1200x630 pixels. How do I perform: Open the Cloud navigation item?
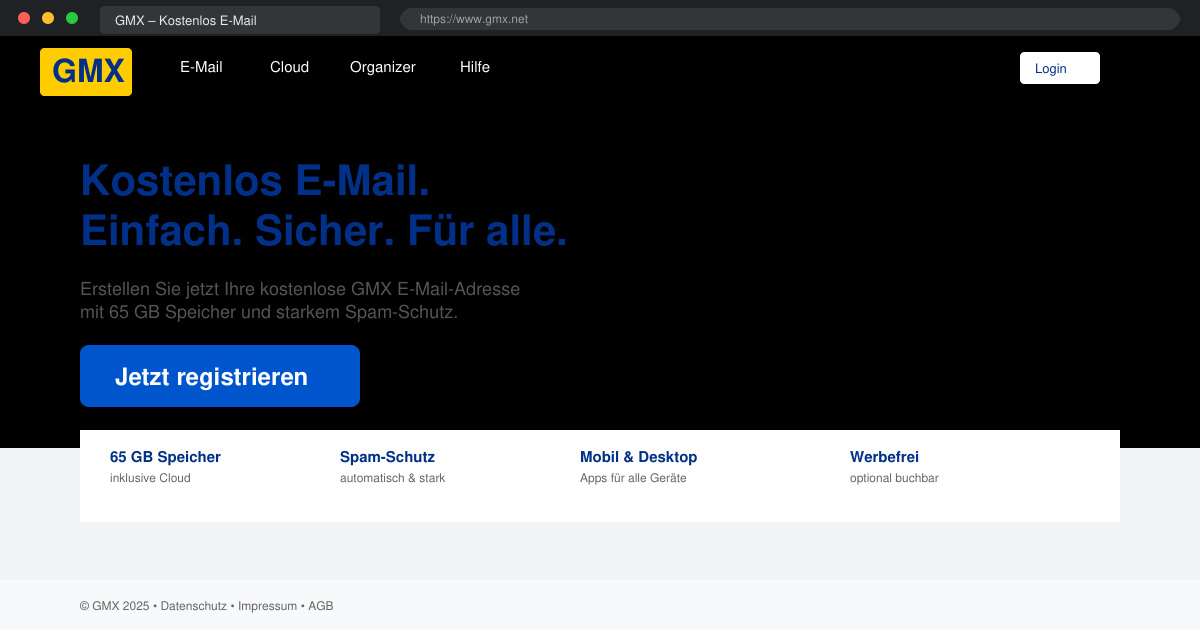(x=289, y=67)
